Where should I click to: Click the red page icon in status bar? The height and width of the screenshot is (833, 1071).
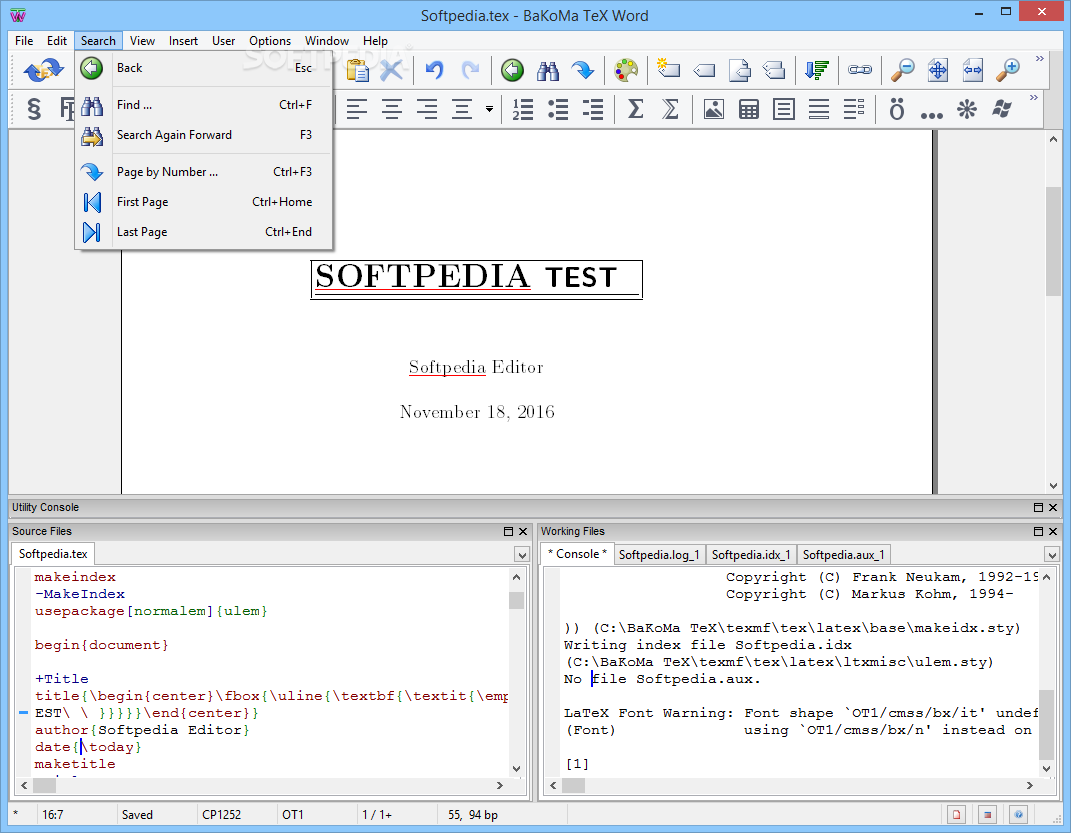[x=956, y=815]
